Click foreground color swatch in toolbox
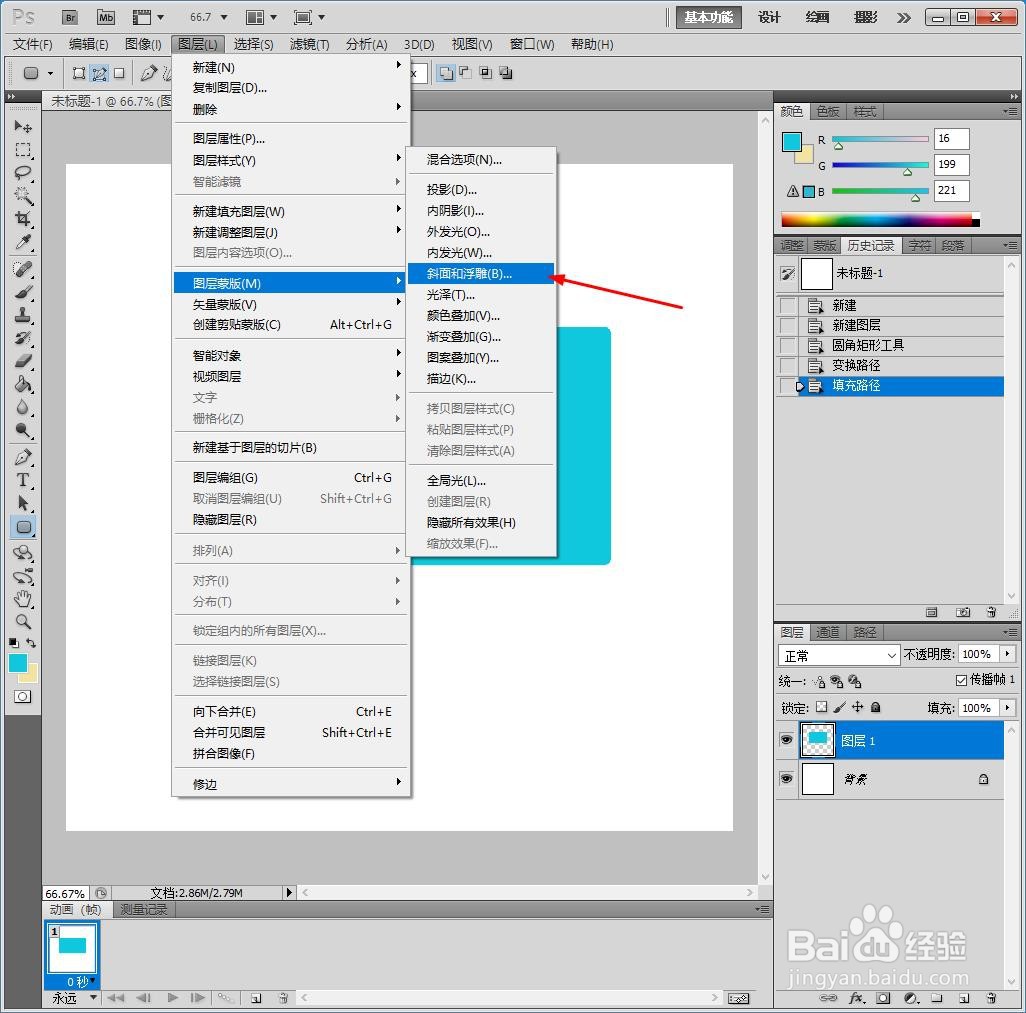The width and height of the screenshot is (1026, 1013). 18,663
